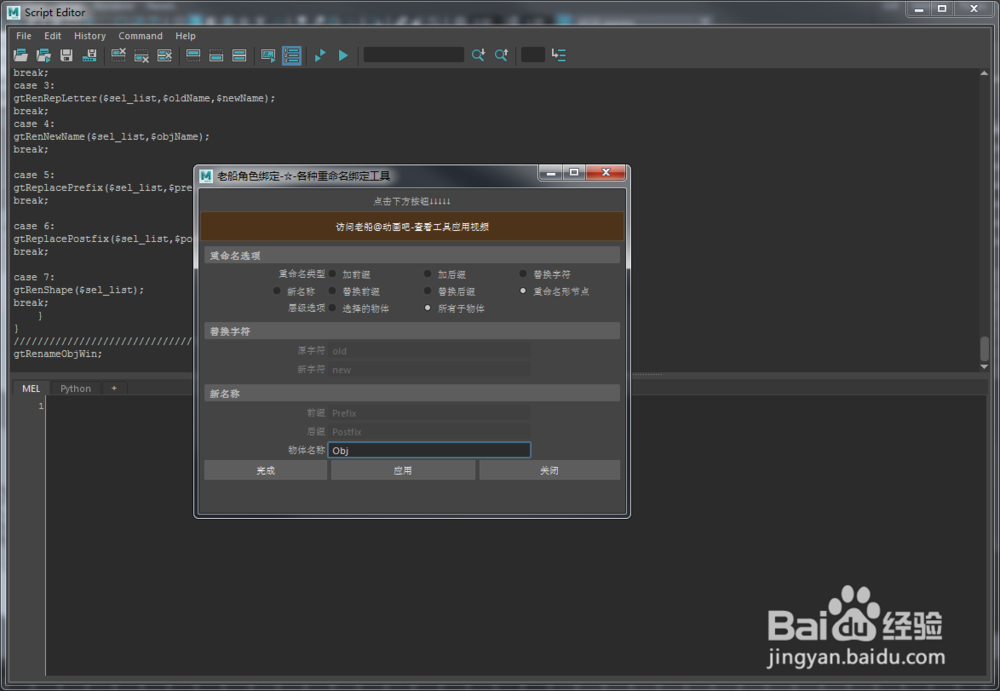Save the script using the Save icon
Image resolution: width=1000 pixels, height=691 pixels.
point(66,55)
